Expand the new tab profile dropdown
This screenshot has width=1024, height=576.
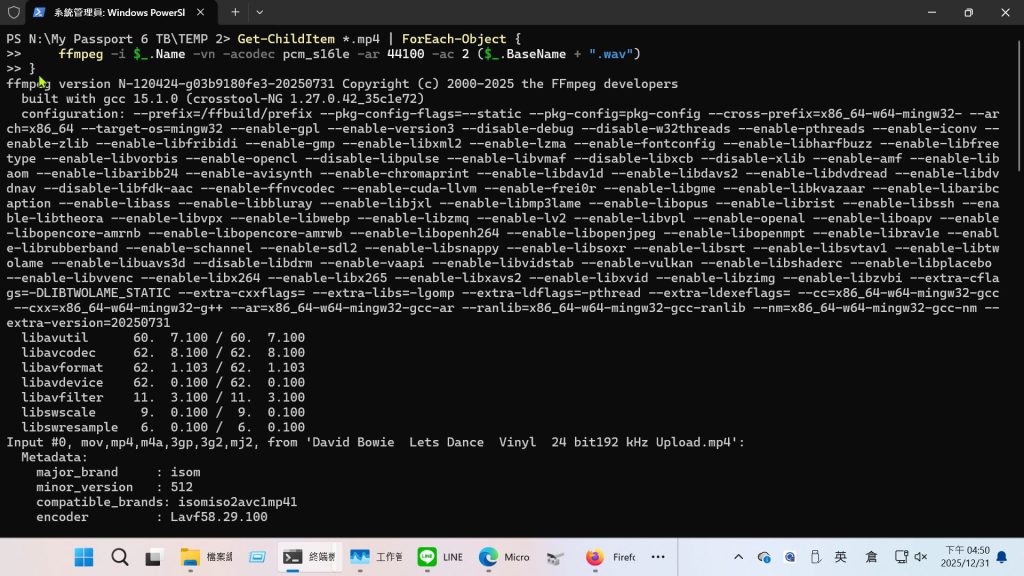pos(260,13)
